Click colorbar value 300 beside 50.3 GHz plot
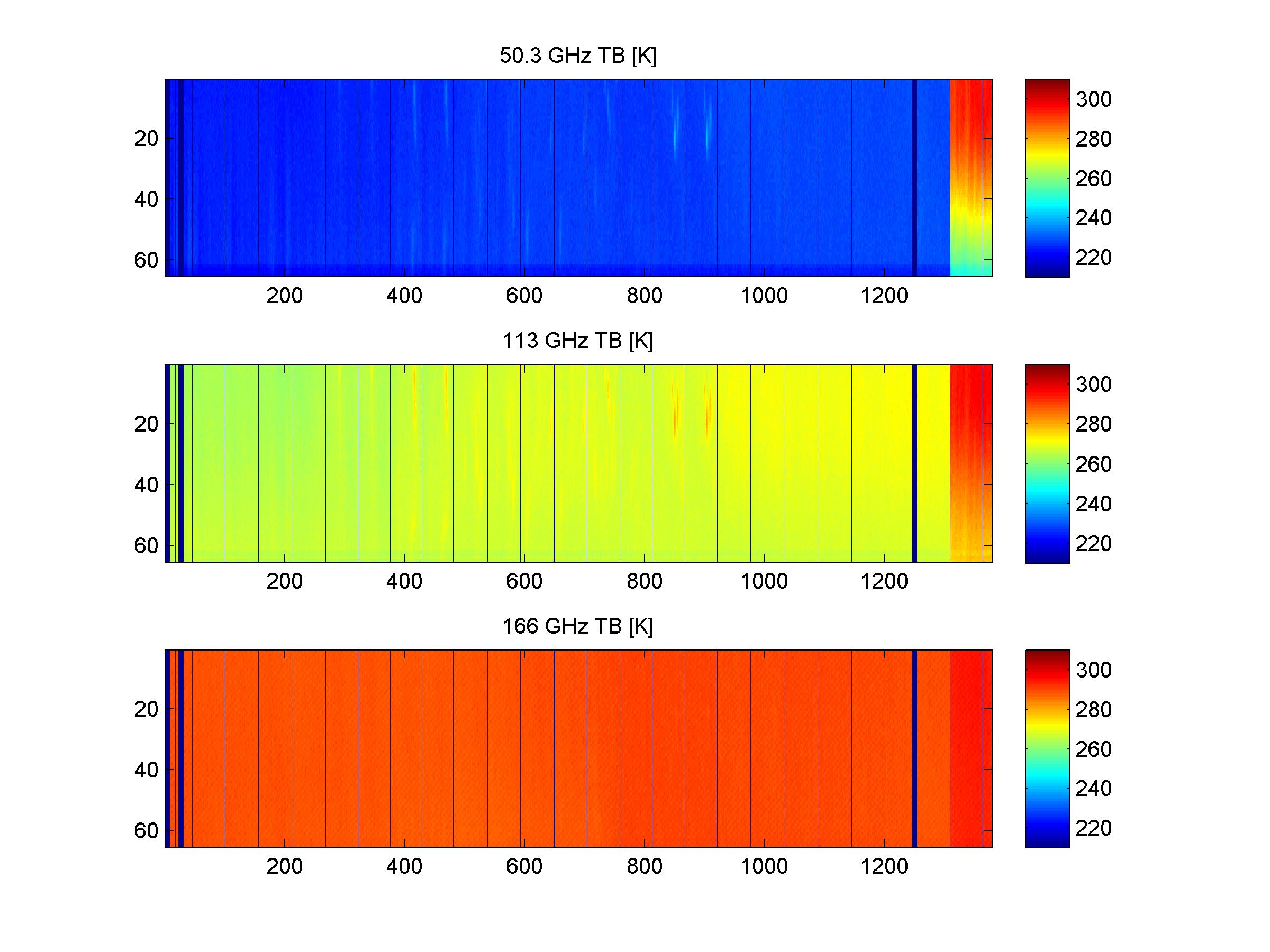The image size is (1270, 952). click(1094, 99)
